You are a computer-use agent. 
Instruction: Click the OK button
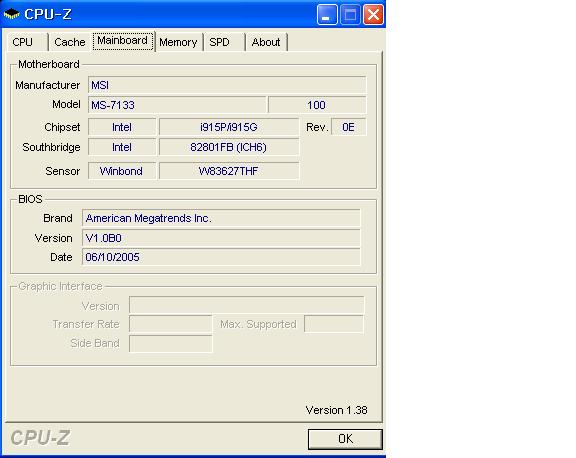pyautogui.click(x=345, y=439)
